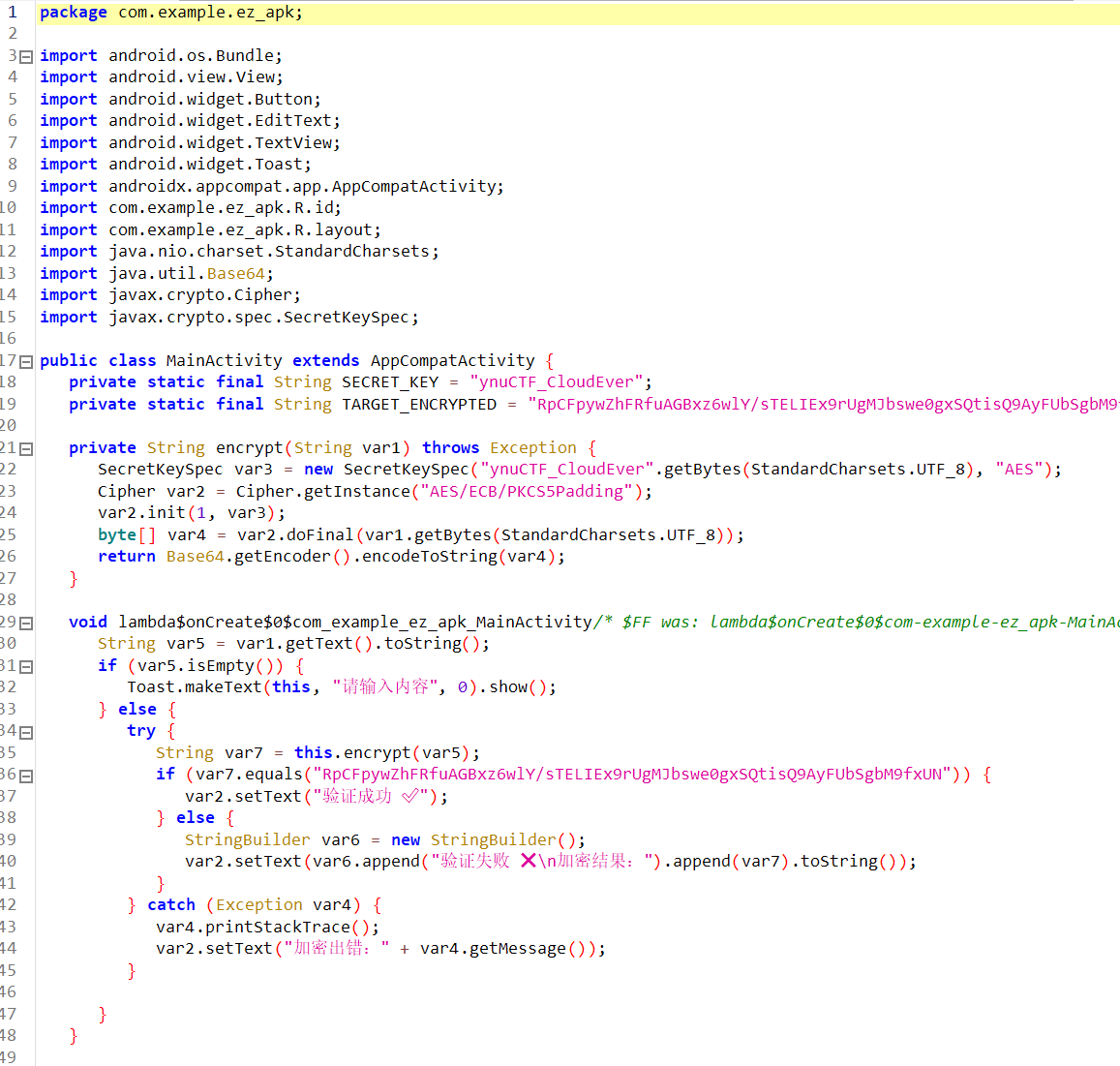This screenshot has height=1066, width=1120.
Task: Click the MainActivity class name
Action: pyautogui.click(x=224, y=361)
